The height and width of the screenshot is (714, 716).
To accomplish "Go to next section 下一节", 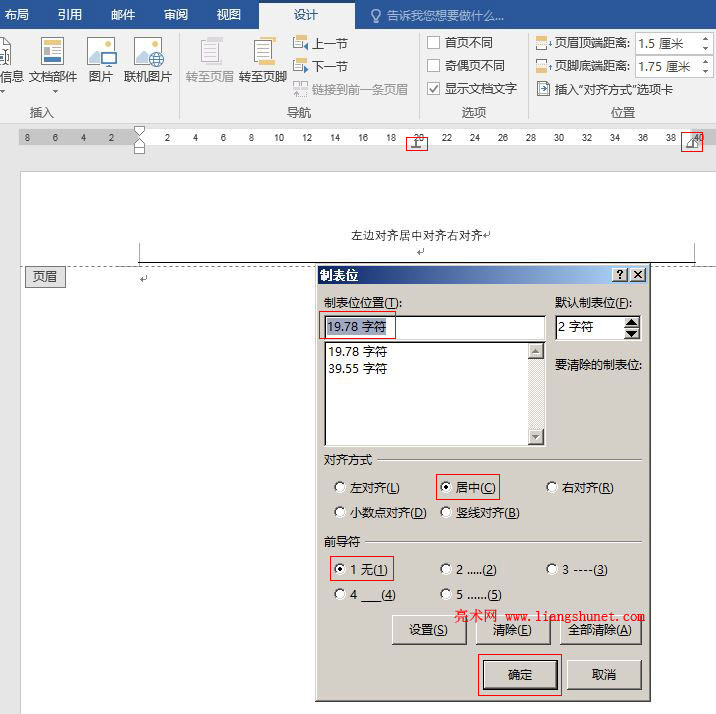I will tap(320, 66).
